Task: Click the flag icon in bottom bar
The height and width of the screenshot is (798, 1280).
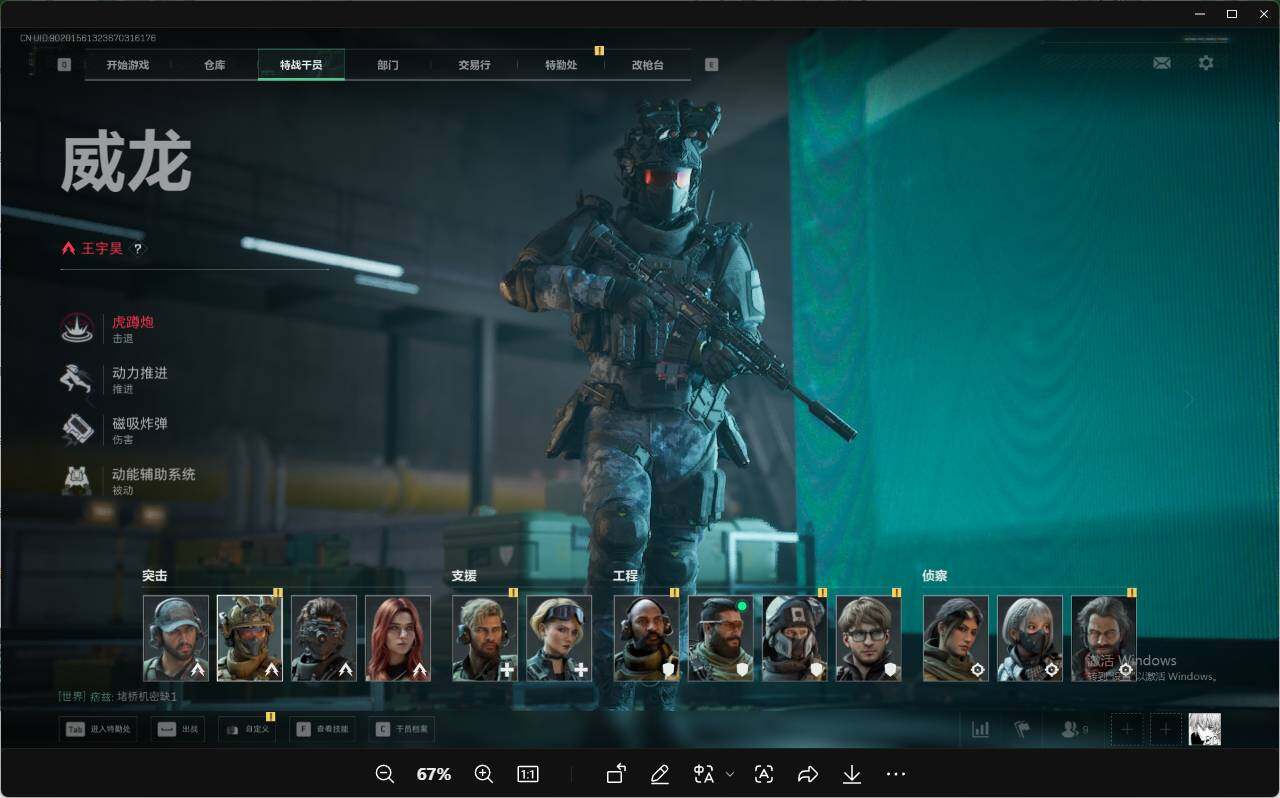Action: 1022,729
